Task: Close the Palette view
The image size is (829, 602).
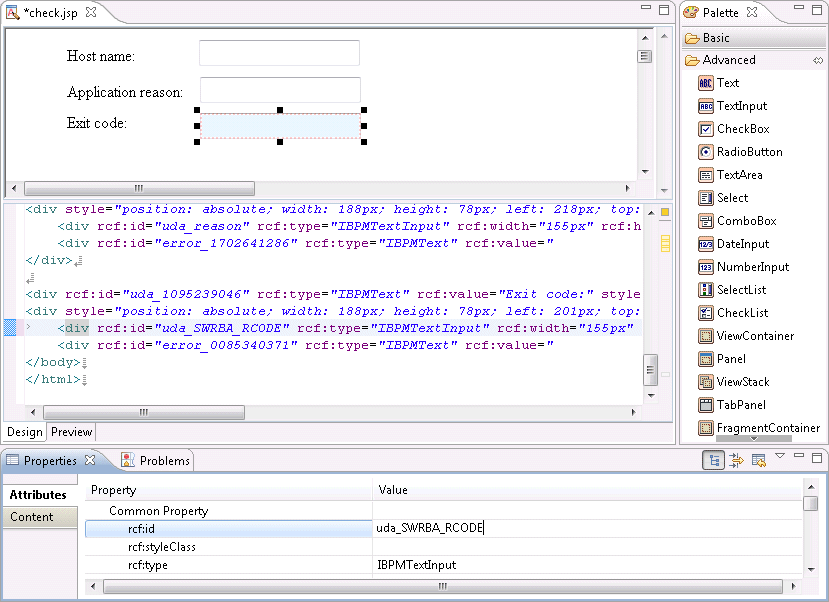Action: point(752,12)
